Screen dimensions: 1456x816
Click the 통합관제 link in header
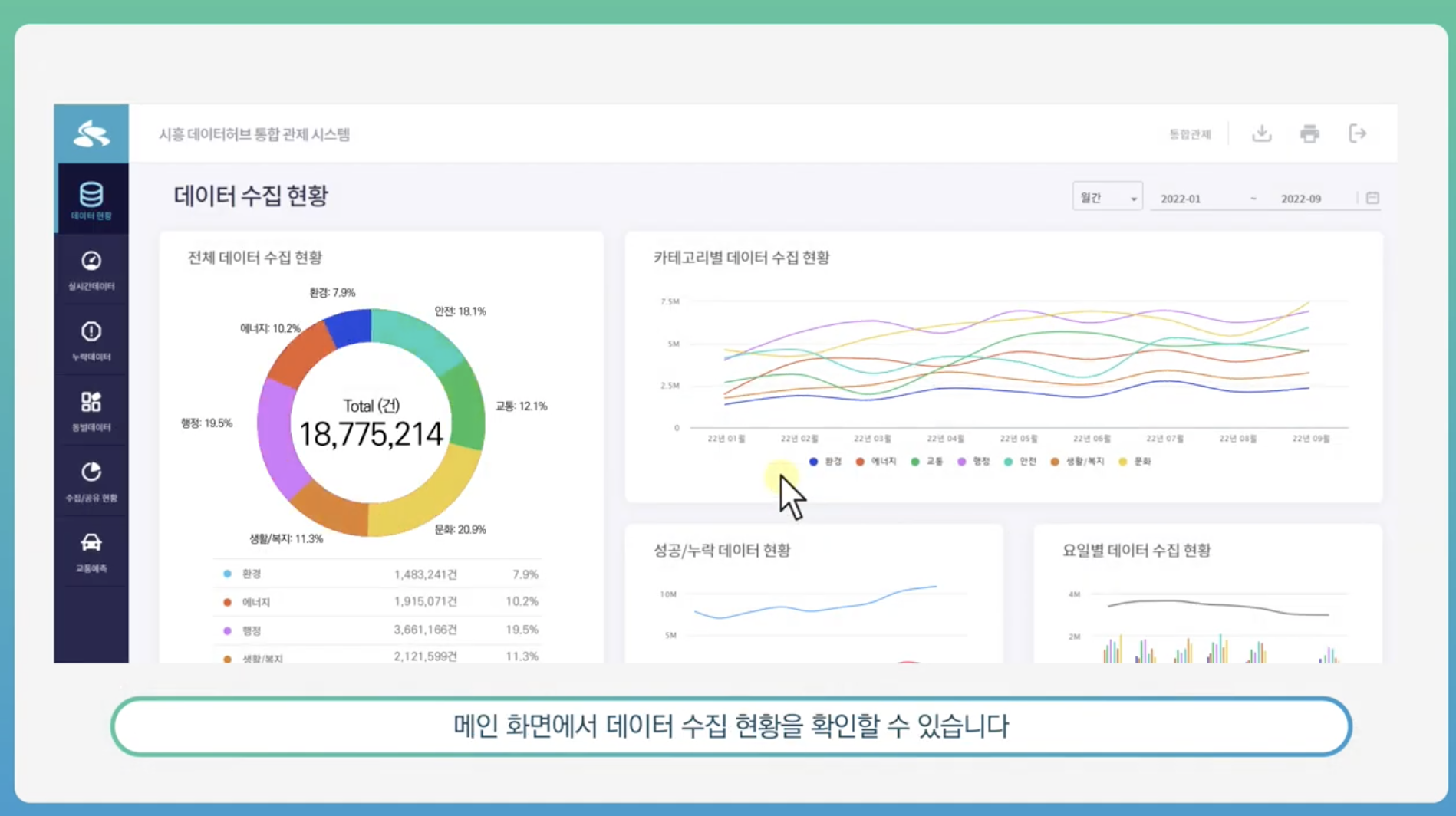(1189, 135)
